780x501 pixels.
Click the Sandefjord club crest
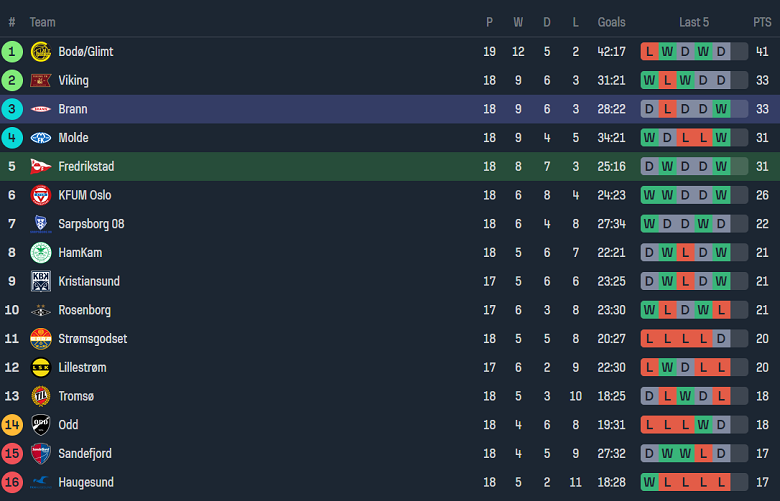click(41, 454)
